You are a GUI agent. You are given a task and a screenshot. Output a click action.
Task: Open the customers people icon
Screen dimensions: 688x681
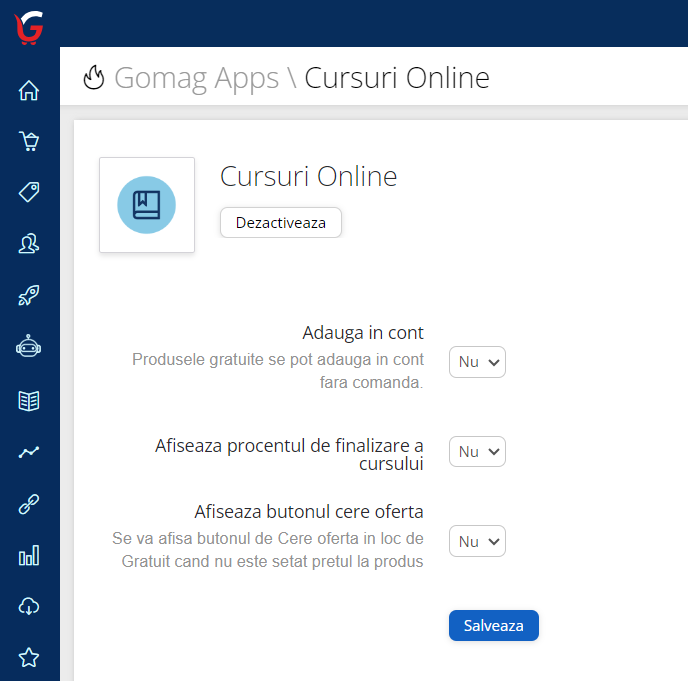pyautogui.click(x=29, y=244)
